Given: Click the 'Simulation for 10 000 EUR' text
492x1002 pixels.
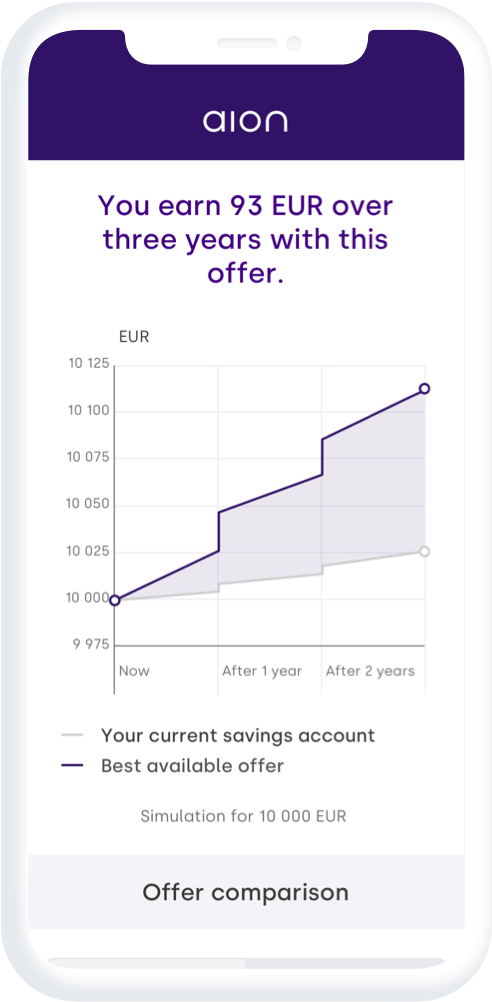Looking at the screenshot, I should coord(243,816).
